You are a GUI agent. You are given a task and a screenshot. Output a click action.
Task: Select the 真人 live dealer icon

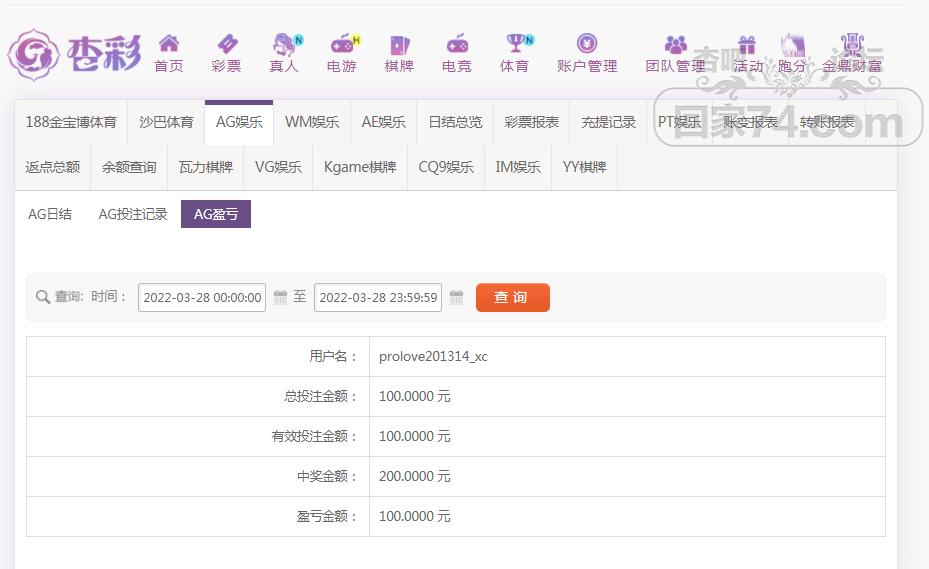tap(284, 45)
